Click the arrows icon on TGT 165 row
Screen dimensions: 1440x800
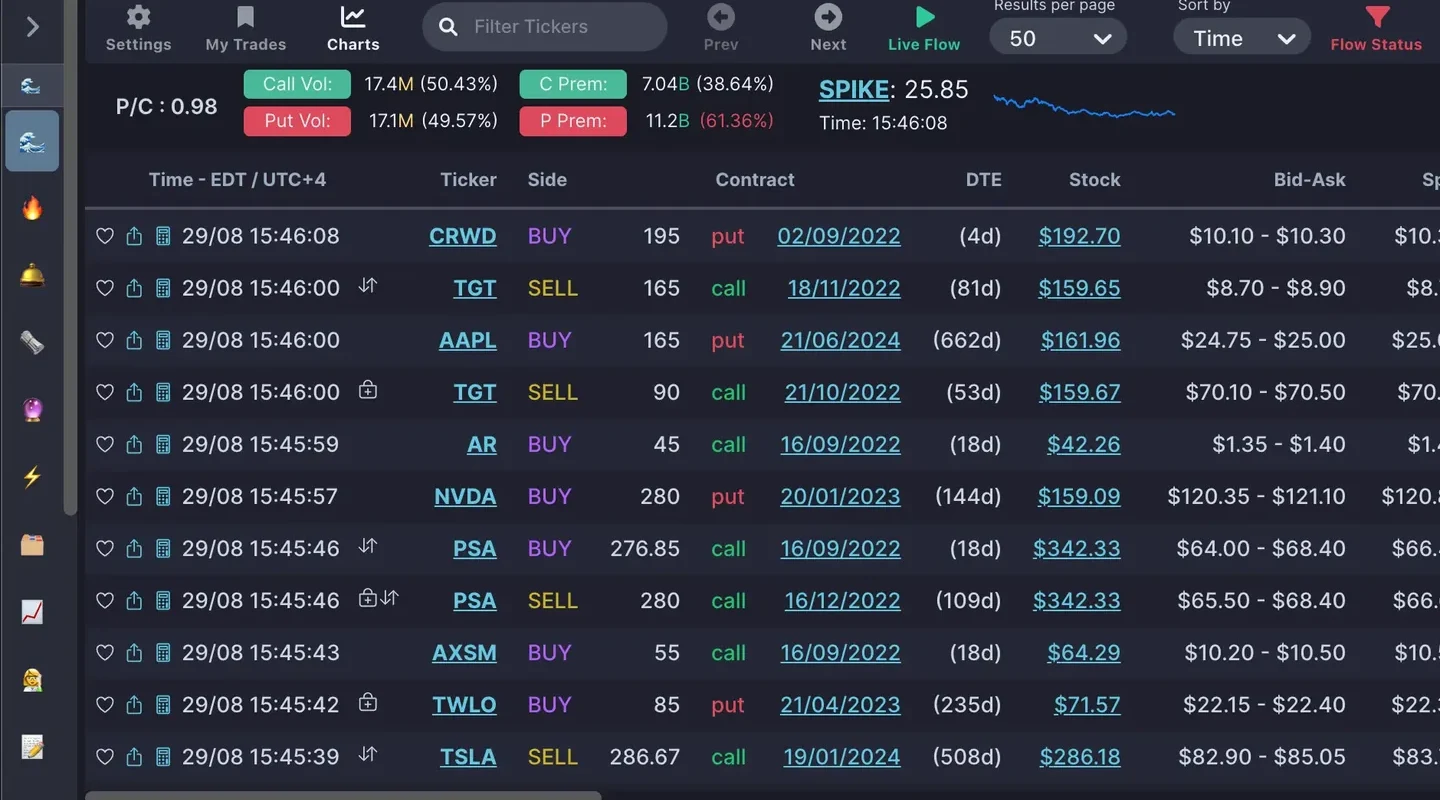[368, 285]
